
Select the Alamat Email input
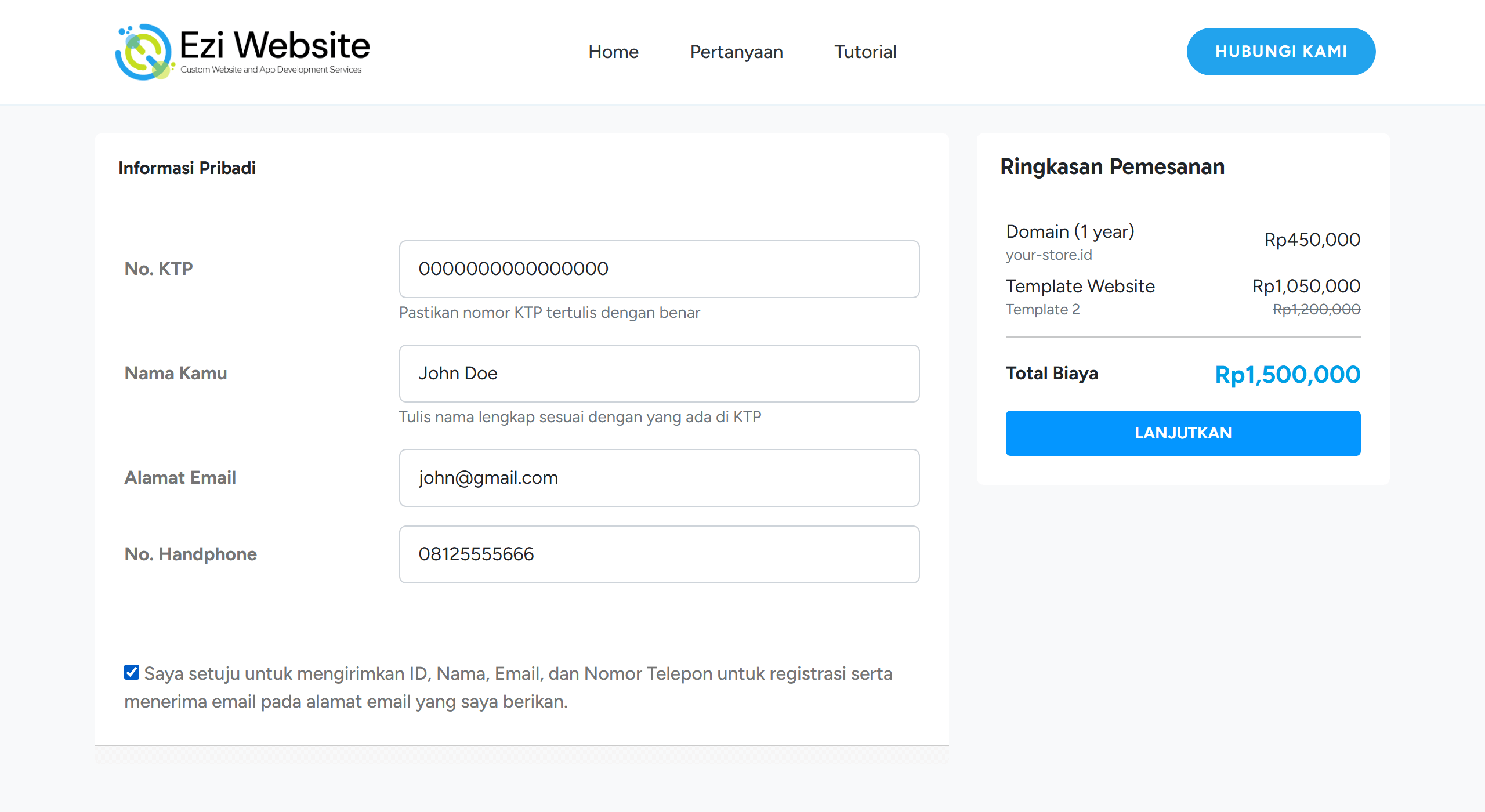(x=659, y=478)
